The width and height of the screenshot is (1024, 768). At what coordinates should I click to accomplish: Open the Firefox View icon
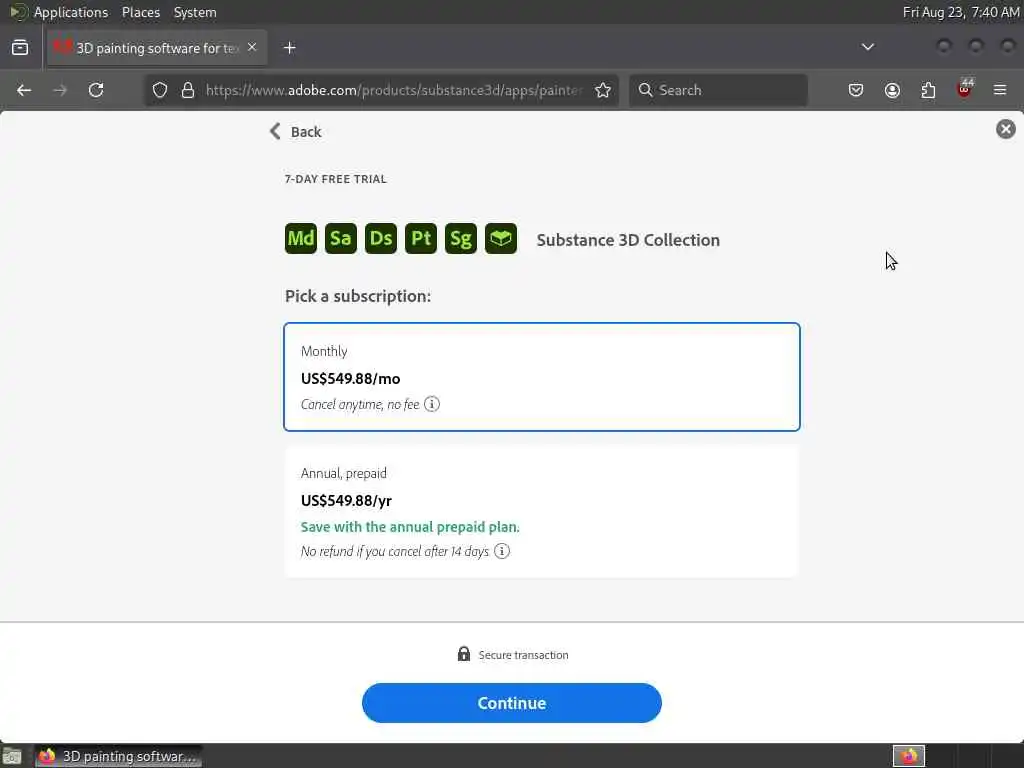(x=20, y=48)
